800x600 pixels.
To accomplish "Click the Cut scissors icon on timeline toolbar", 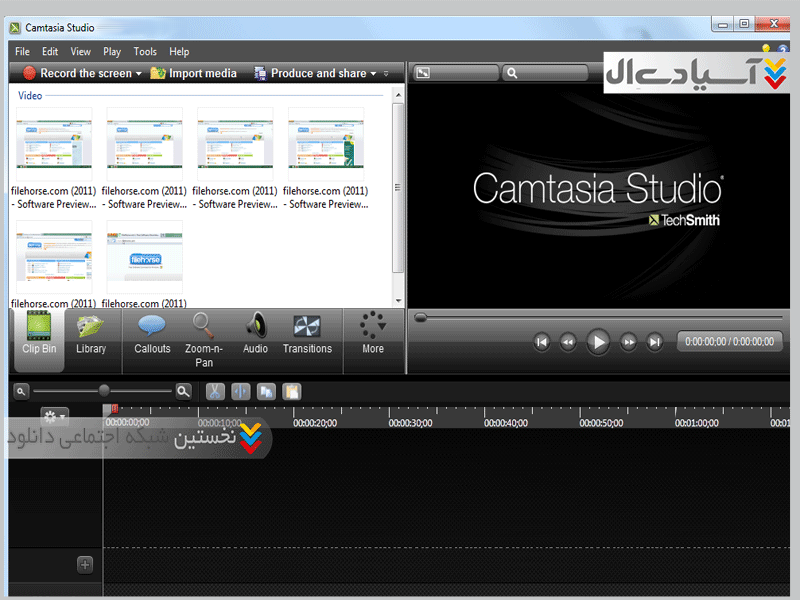I will [x=215, y=392].
